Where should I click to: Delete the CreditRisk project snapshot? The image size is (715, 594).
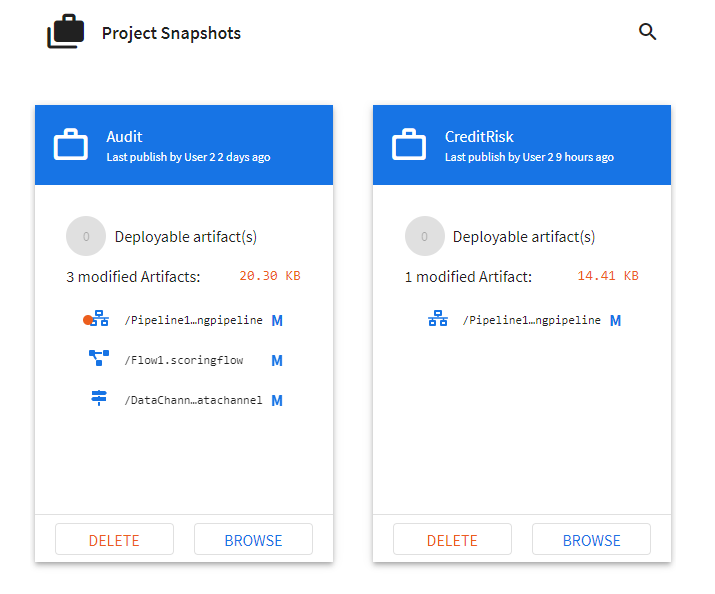point(452,539)
